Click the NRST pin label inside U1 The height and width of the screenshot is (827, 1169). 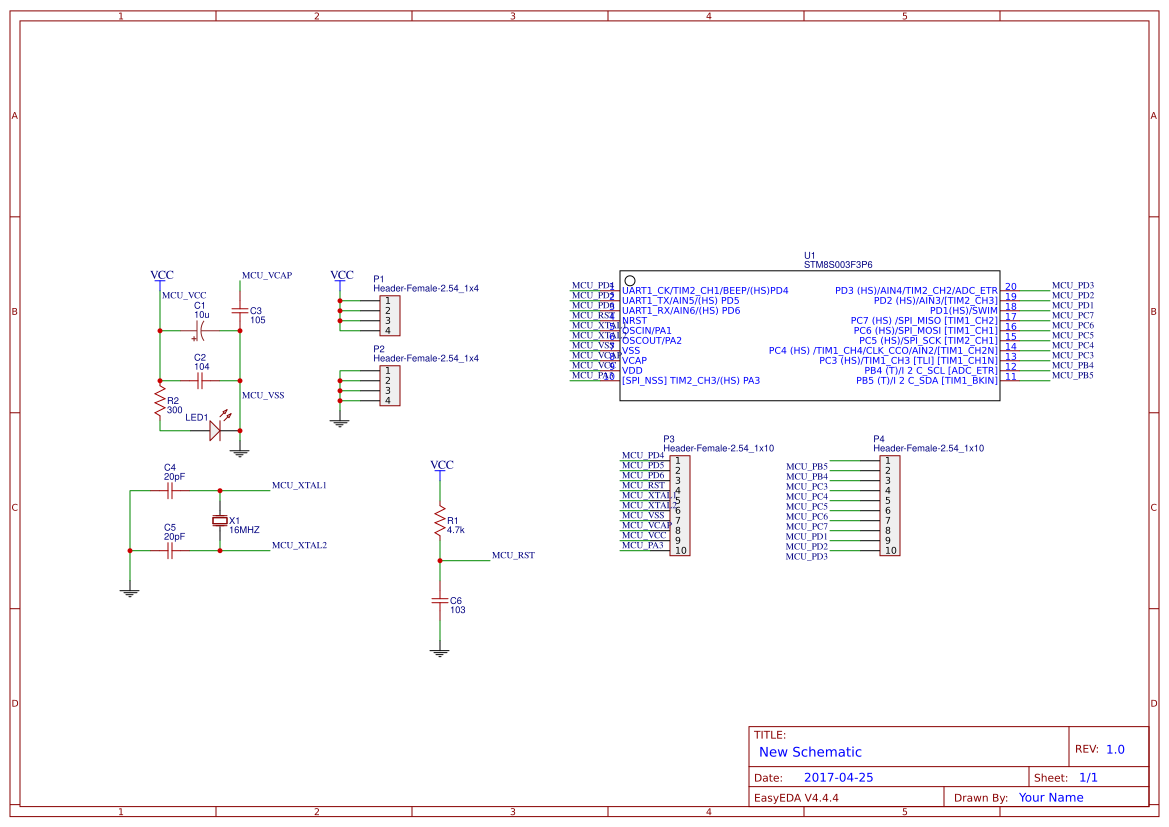[x=634, y=321]
